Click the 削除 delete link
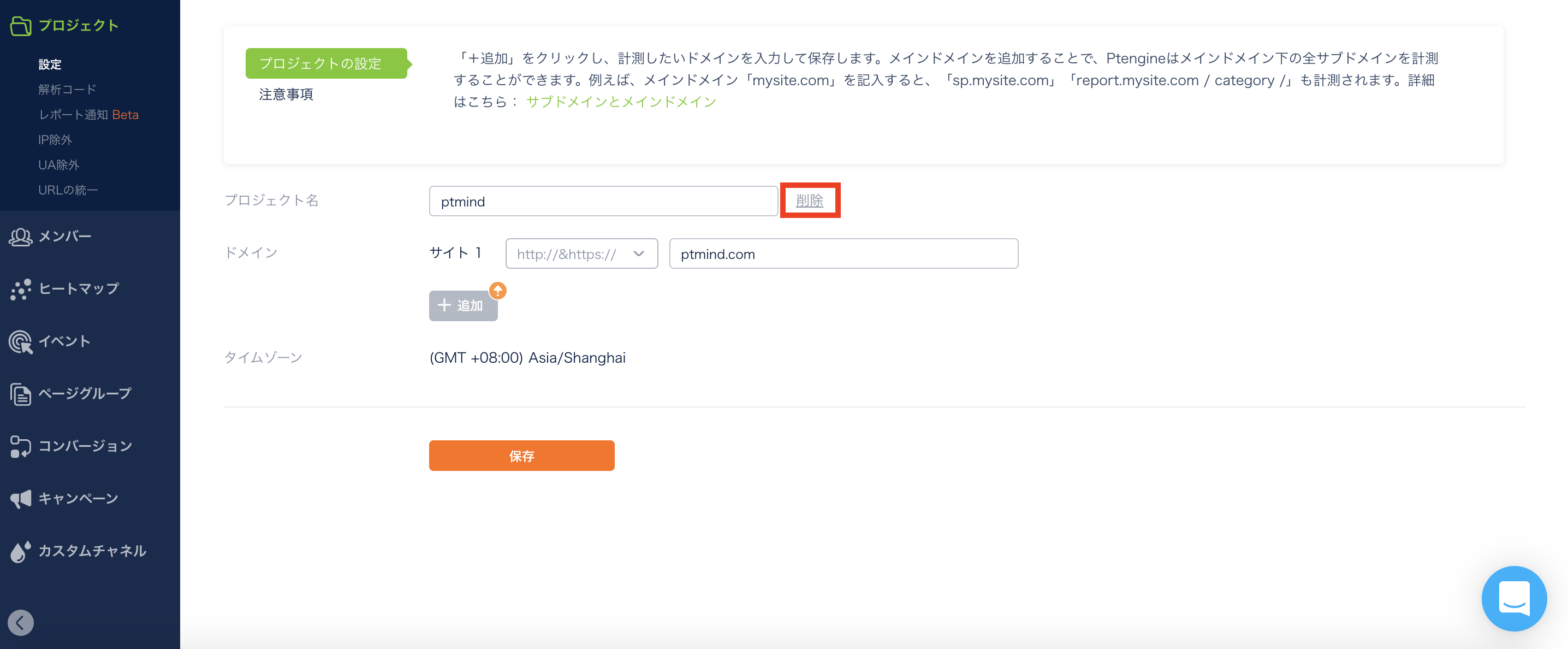This screenshot has width=1568, height=649. (810, 200)
